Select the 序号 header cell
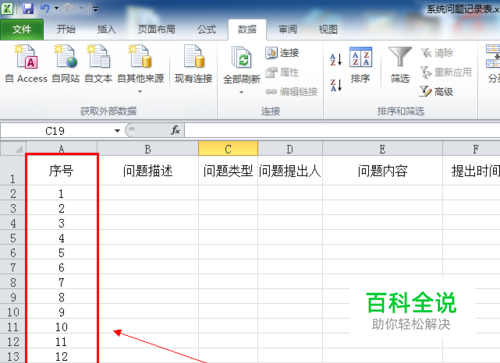This screenshot has width=500, height=363. tap(62, 171)
